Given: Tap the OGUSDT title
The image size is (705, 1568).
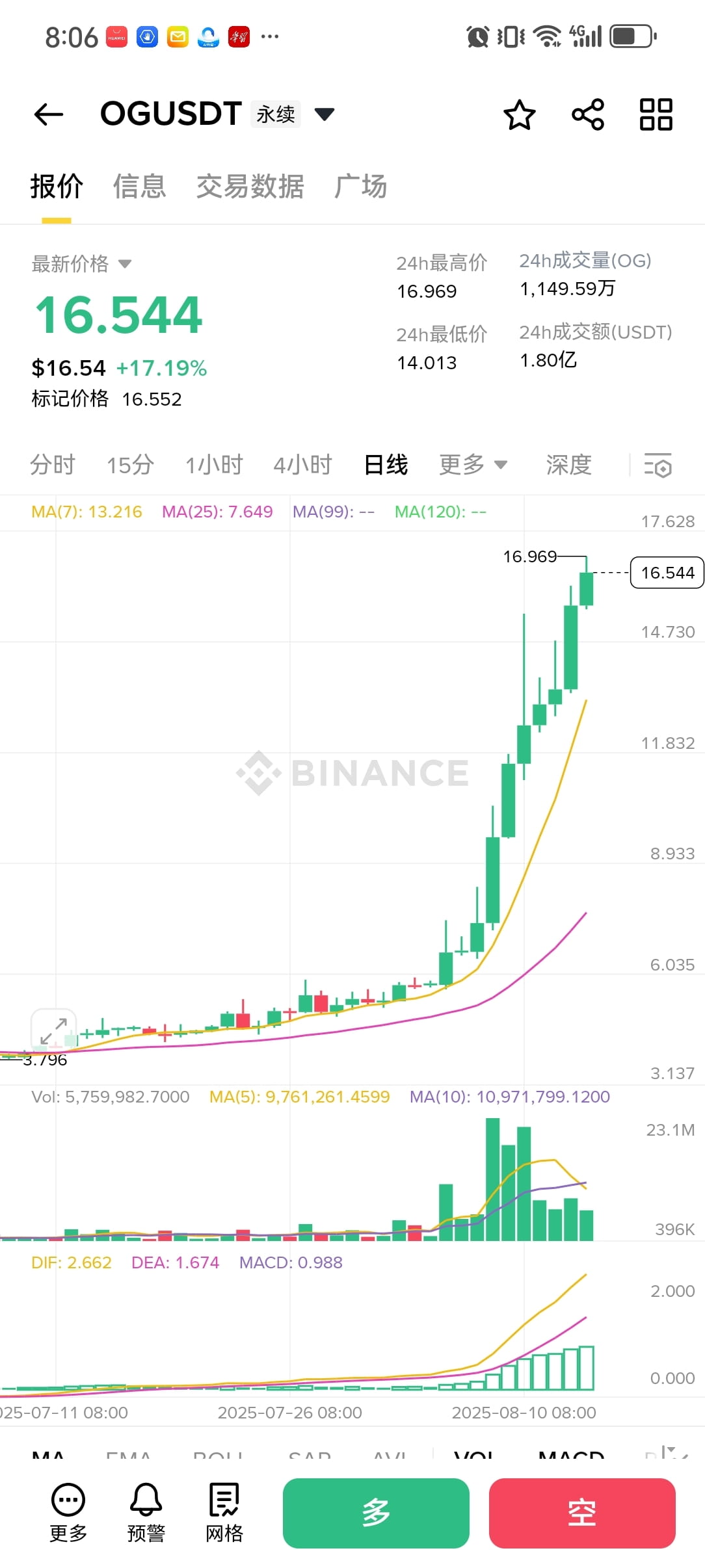Looking at the screenshot, I should [171, 114].
